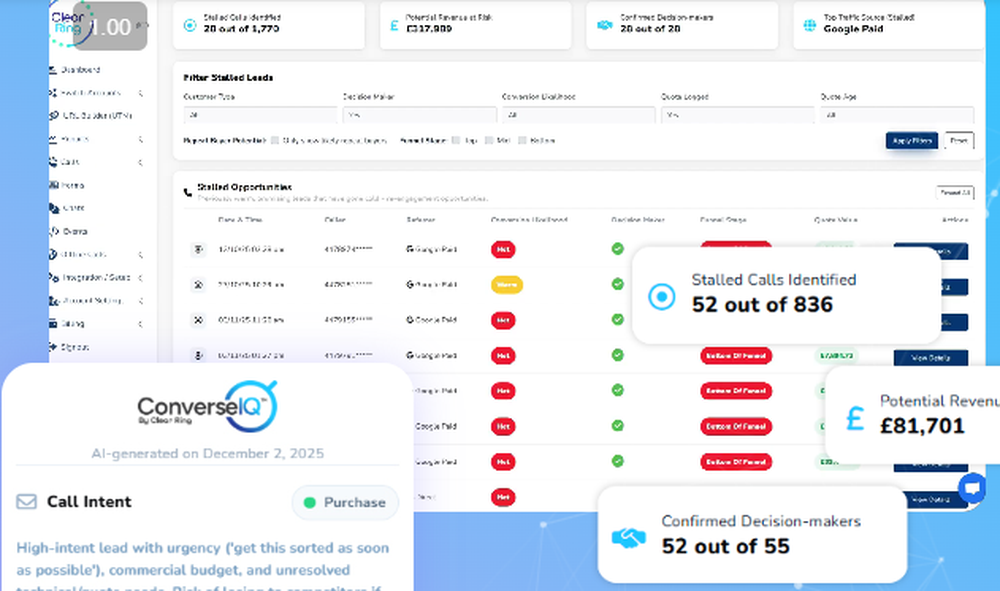
Task: Open the Customer Type dropdown
Action: click(x=260, y=115)
